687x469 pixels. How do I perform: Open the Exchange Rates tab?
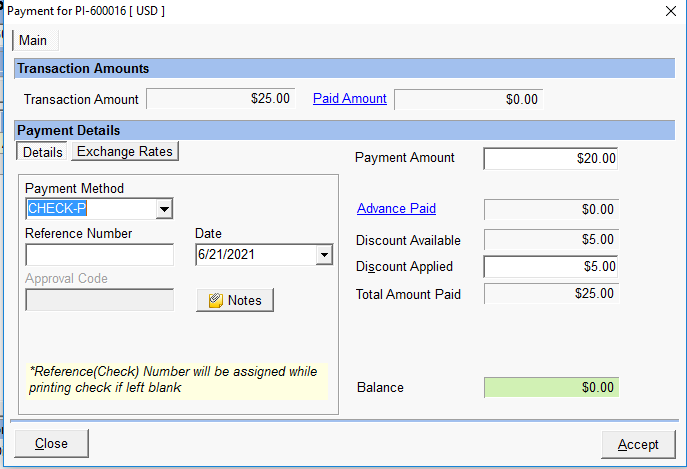tap(125, 152)
